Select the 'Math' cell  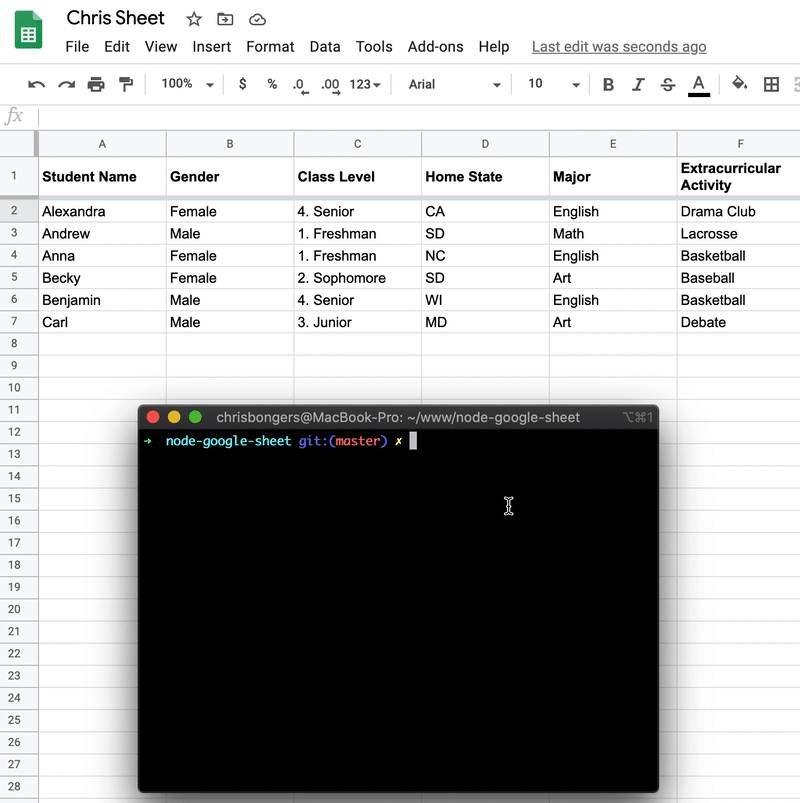pyautogui.click(x=613, y=234)
